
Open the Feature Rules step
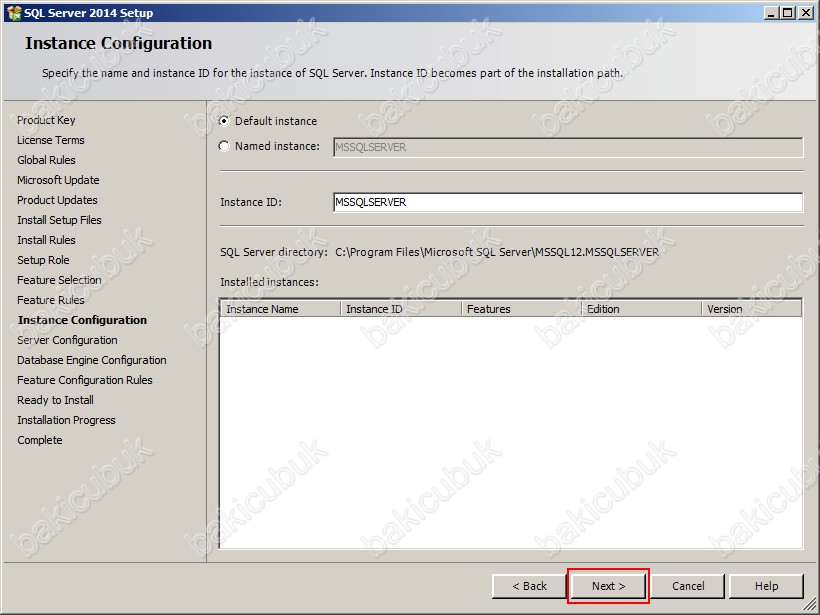(51, 300)
